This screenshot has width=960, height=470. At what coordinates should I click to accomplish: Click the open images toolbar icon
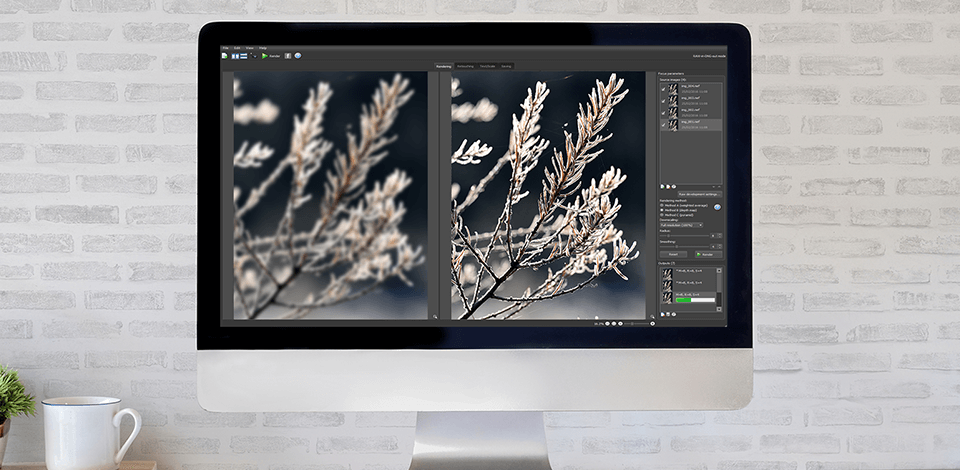click(225, 56)
